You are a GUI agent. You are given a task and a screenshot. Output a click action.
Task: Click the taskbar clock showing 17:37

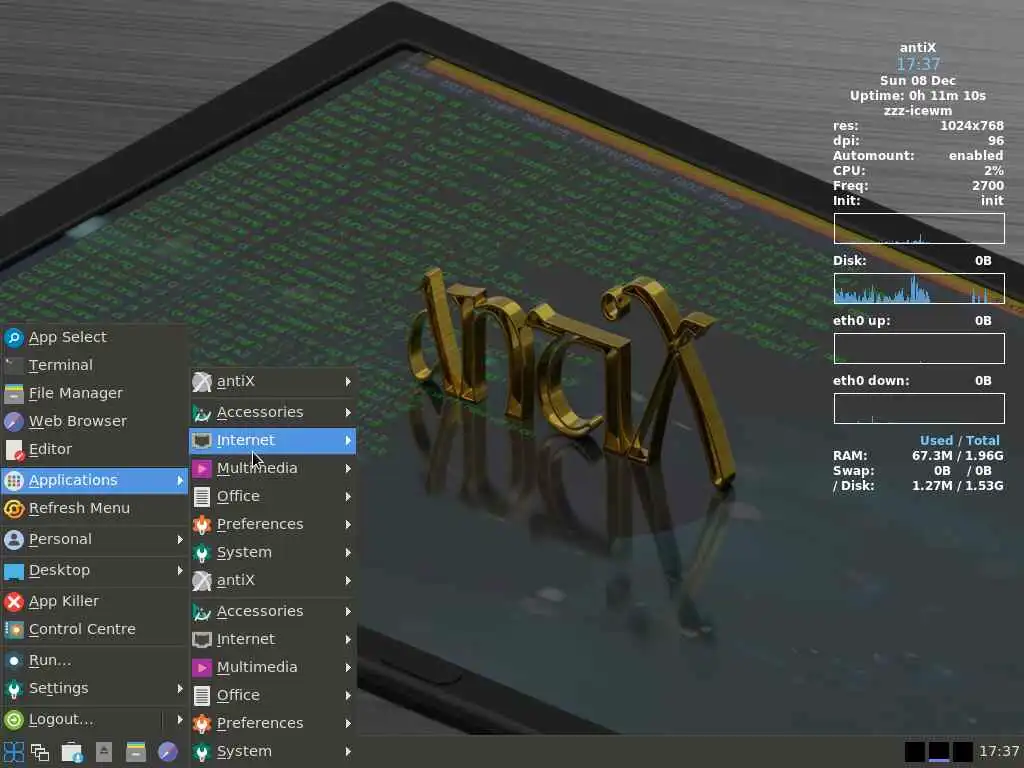999,752
